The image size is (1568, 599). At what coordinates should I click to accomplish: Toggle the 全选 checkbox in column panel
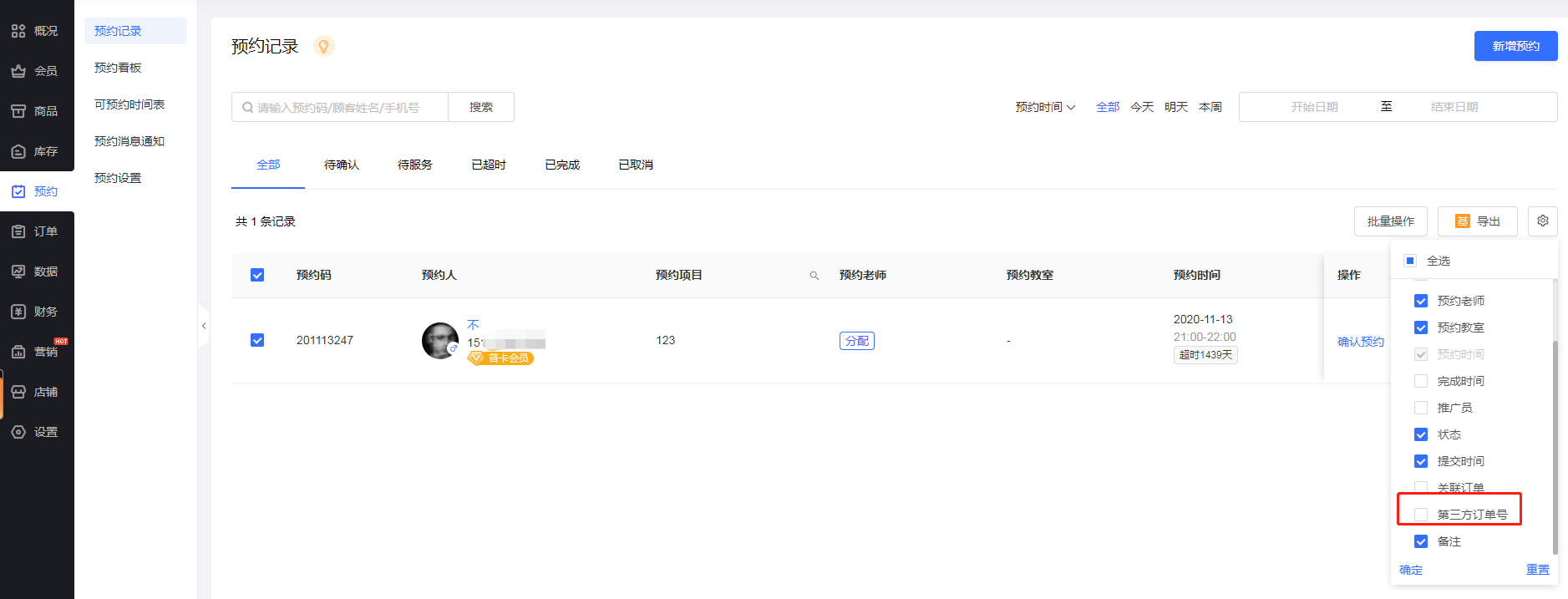(x=1410, y=261)
